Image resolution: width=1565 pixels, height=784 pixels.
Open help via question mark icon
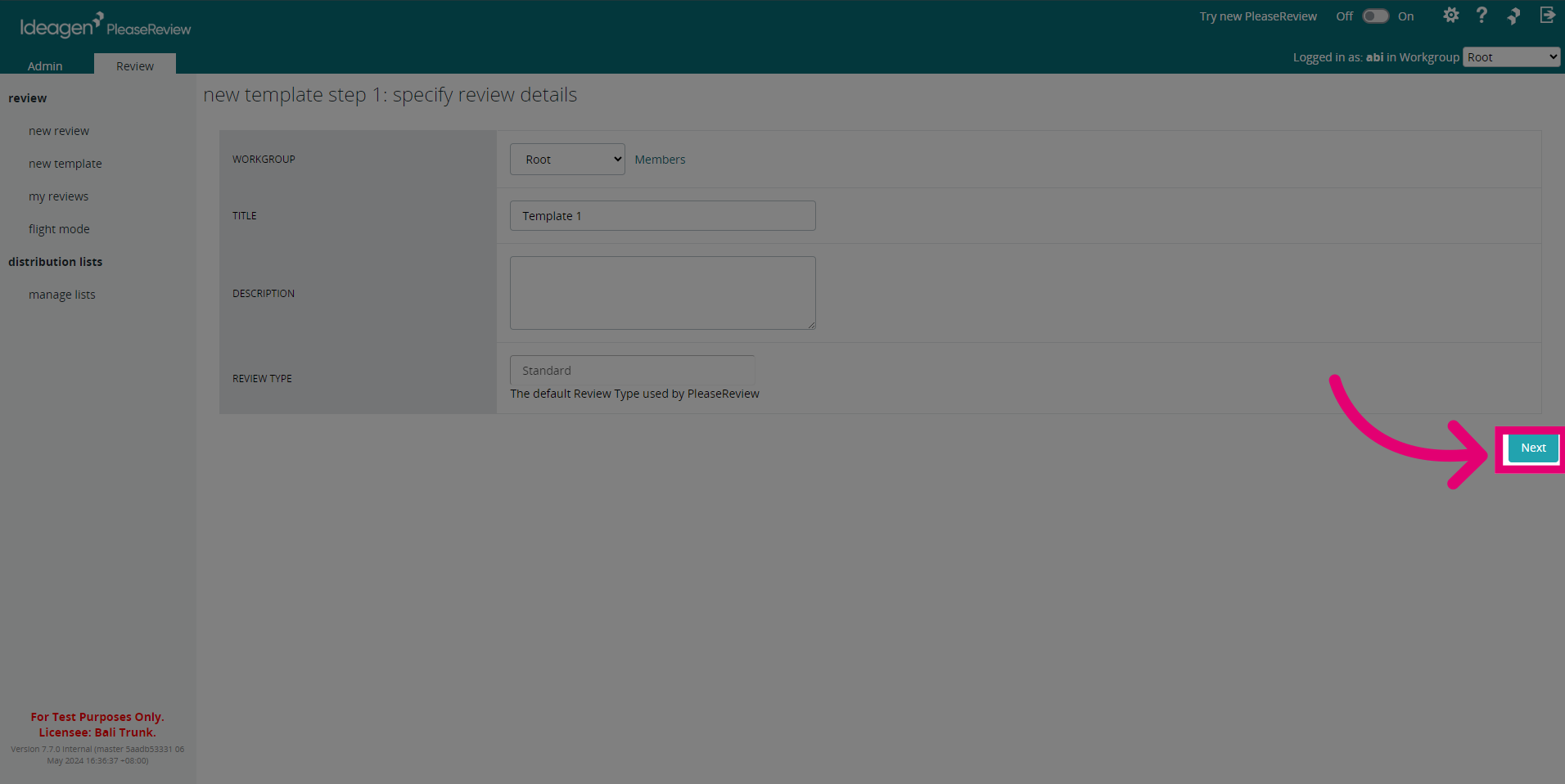(1482, 16)
